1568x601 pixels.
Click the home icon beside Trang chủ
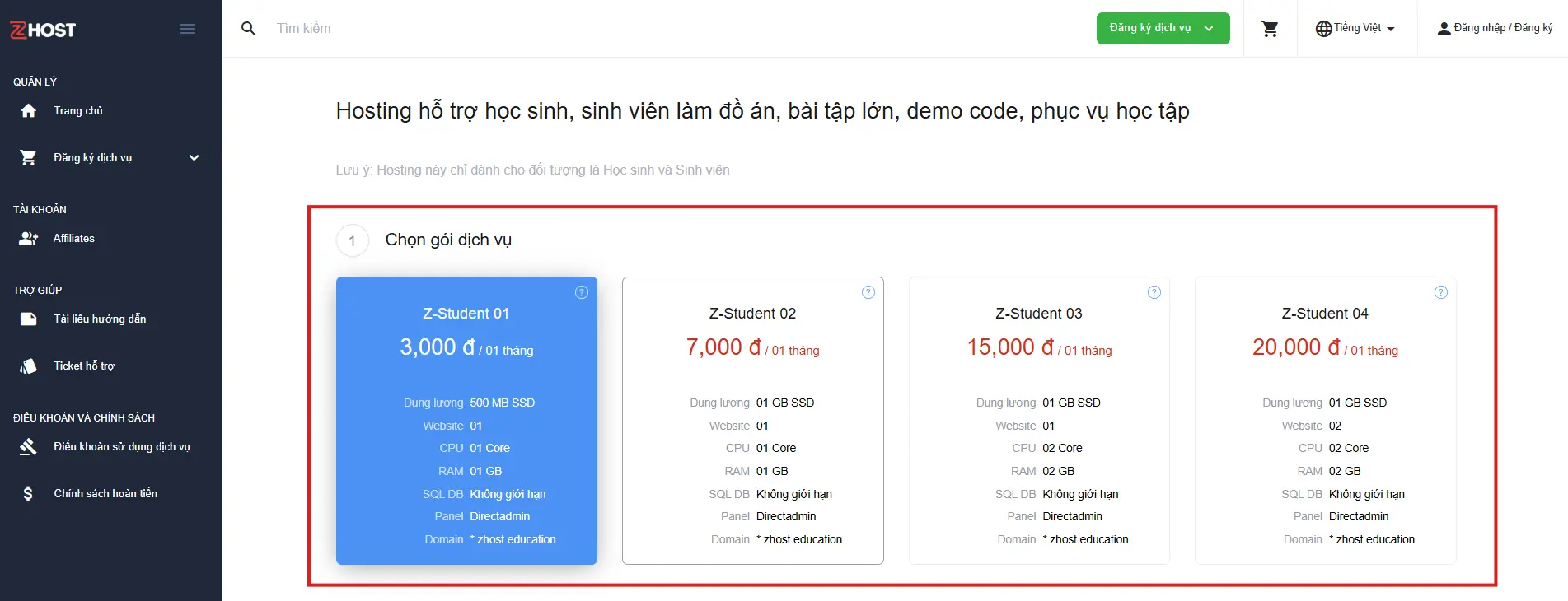click(28, 110)
